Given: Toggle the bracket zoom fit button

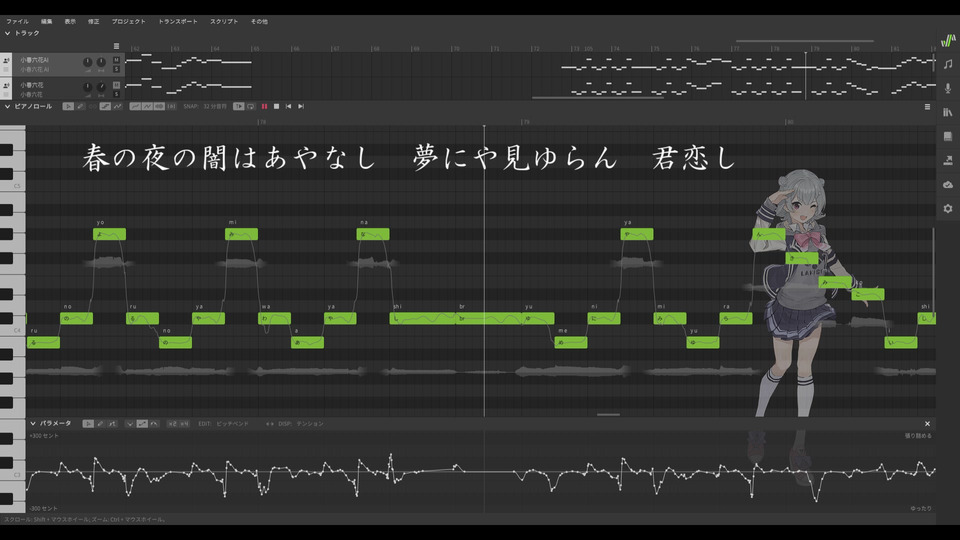Looking at the screenshot, I should [x=171, y=107].
